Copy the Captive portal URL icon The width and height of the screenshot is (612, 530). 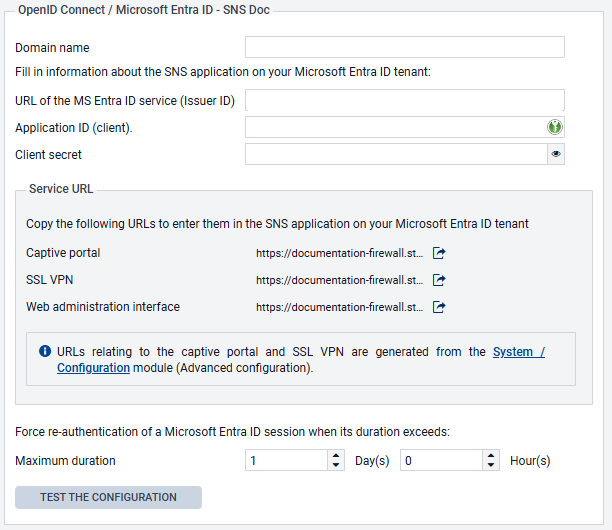tap(439, 253)
